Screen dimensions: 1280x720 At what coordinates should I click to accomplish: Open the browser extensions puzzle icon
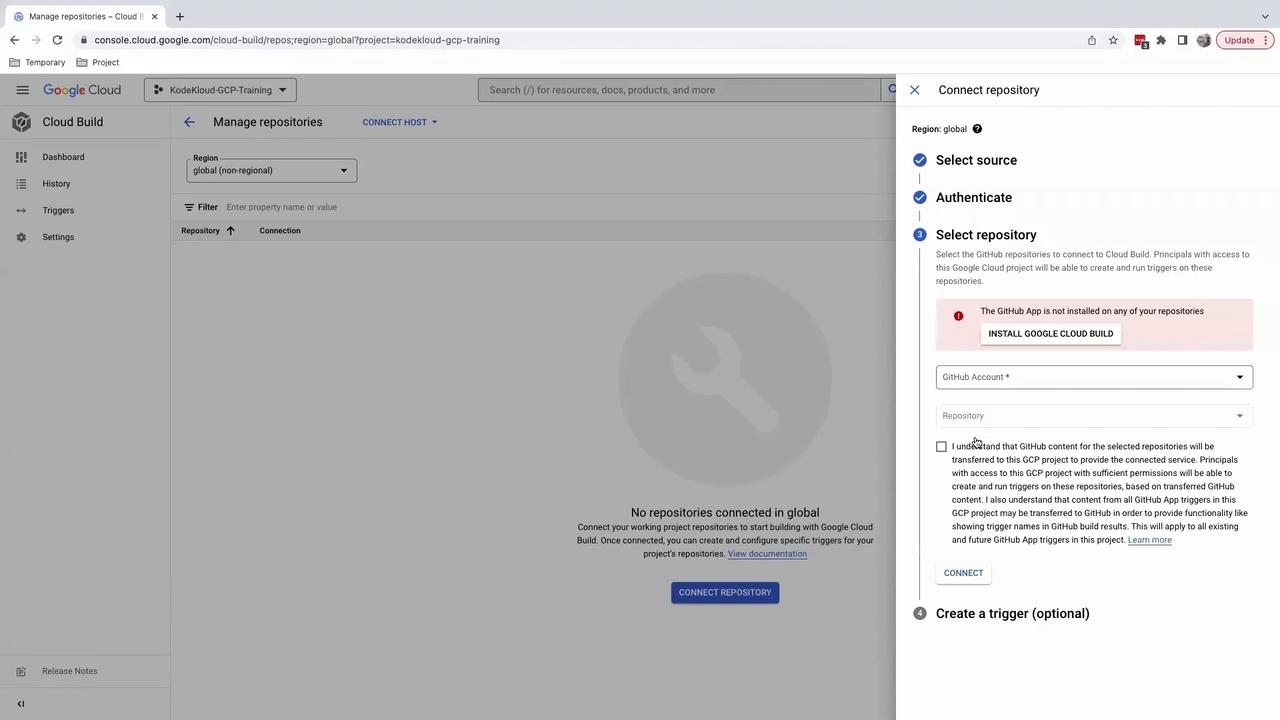[x=1161, y=40]
